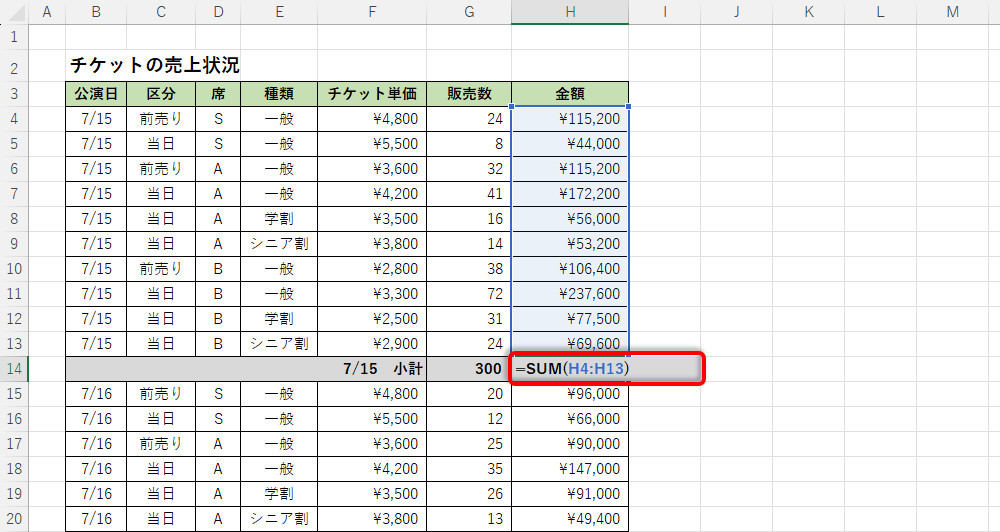Select cell with ¥53,200
Screen dimensions: 1000x532
pos(570,244)
